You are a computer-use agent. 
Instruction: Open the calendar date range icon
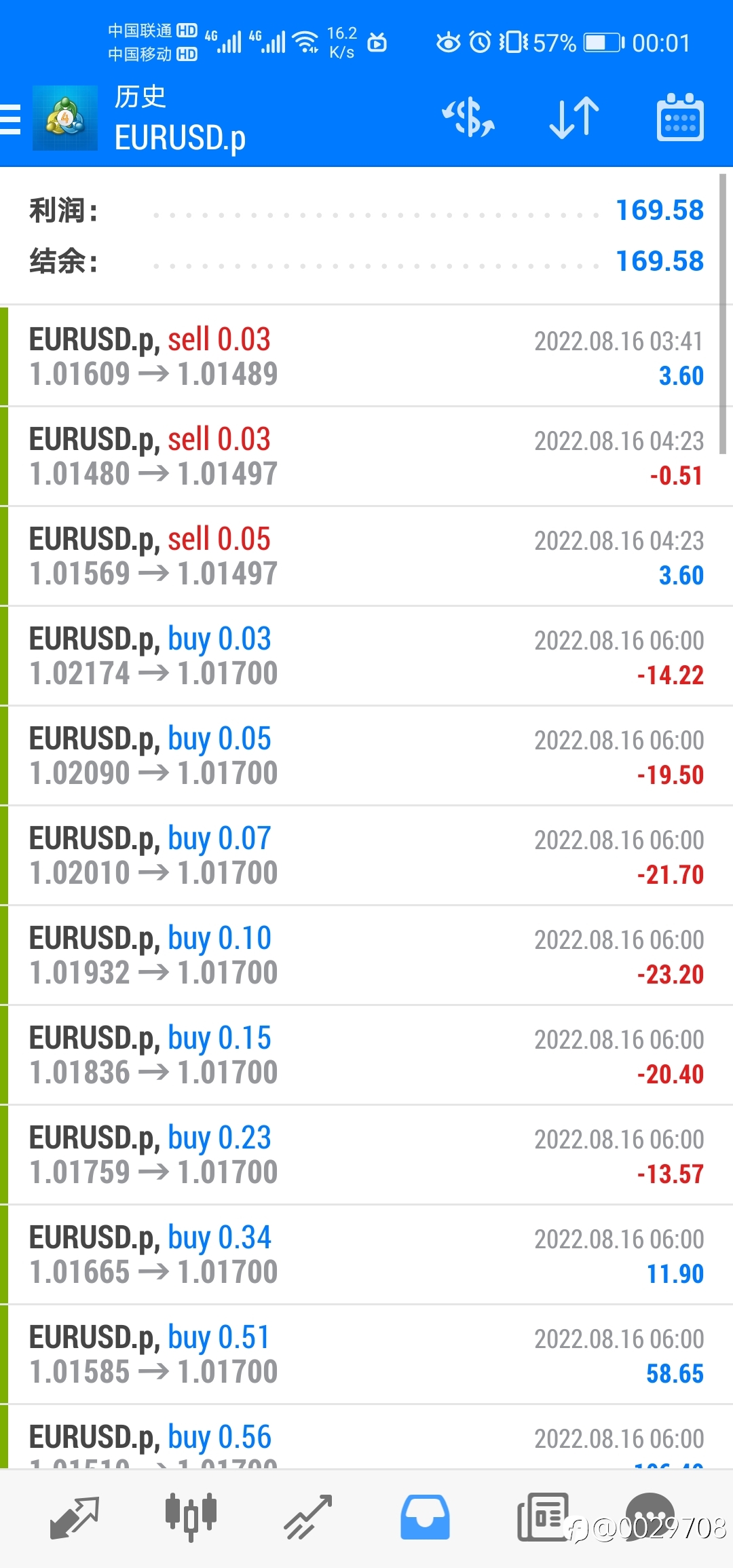click(x=680, y=117)
